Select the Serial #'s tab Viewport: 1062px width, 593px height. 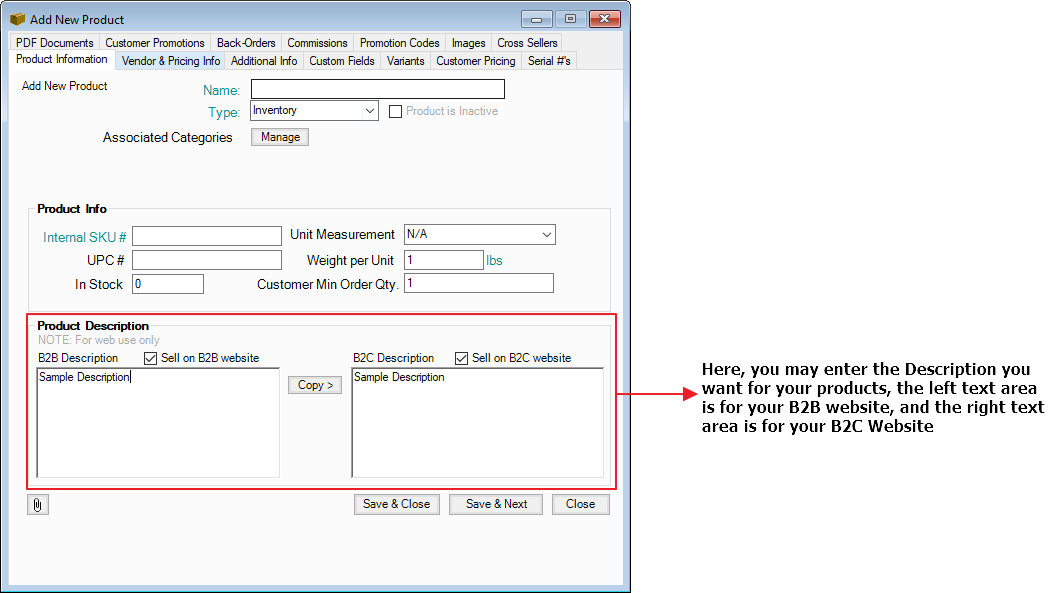coord(549,61)
